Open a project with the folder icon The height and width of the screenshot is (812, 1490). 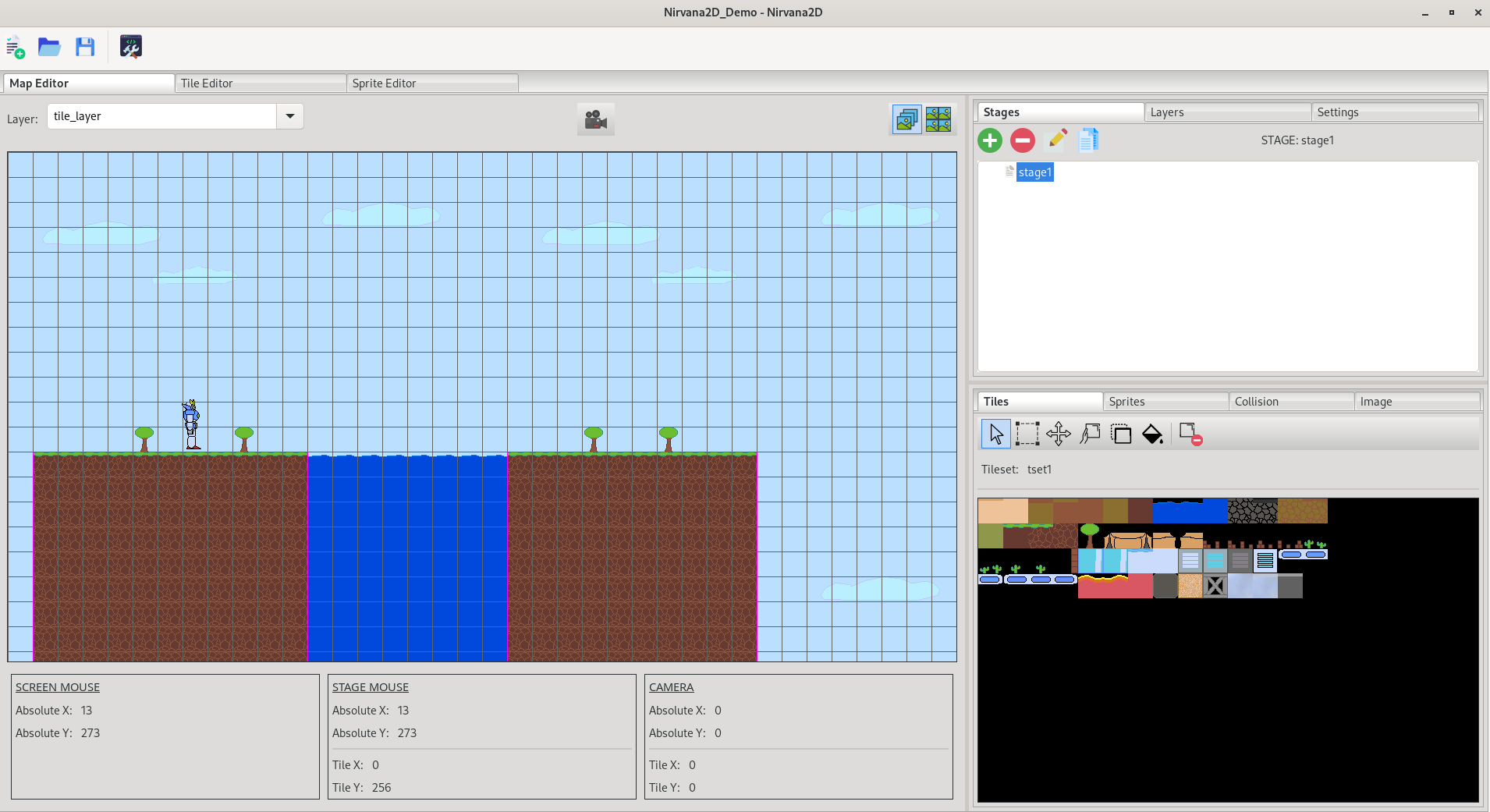click(x=49, y=47)
